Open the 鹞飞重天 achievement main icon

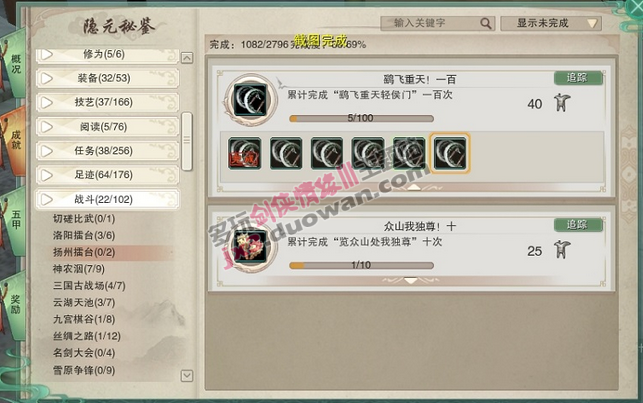(250, 100)
